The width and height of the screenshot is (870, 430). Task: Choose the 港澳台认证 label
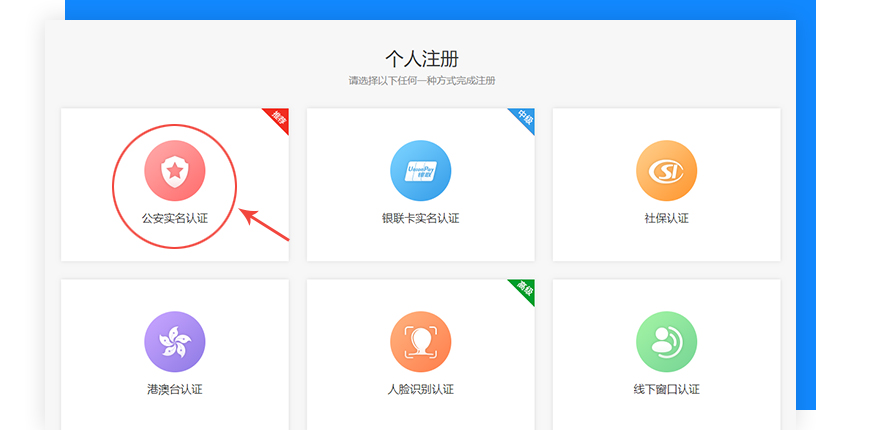[x=175, y=389]
